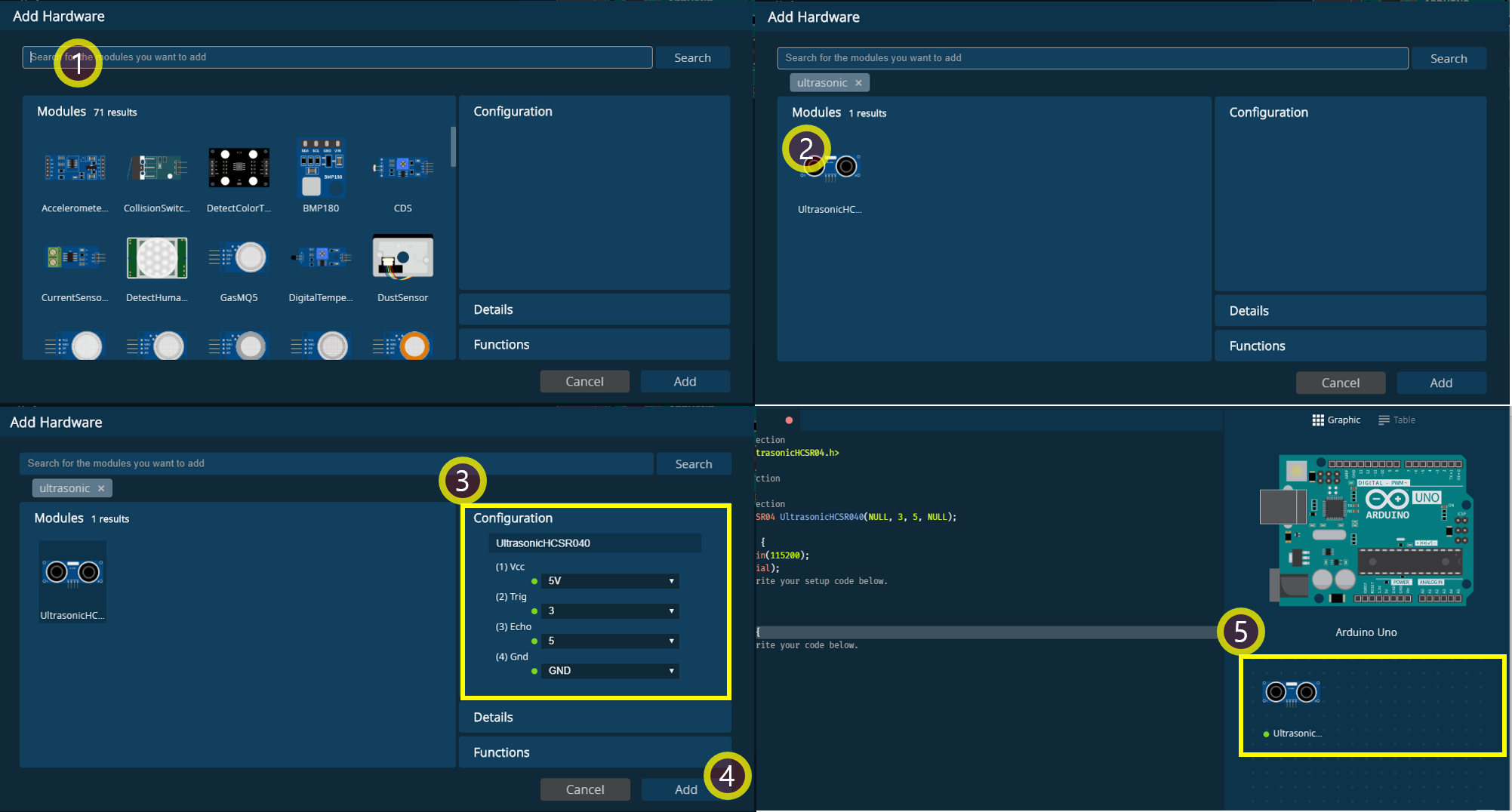Click Search in dialog with empty Configuration and ultrasonic tag

(1449, 59)
